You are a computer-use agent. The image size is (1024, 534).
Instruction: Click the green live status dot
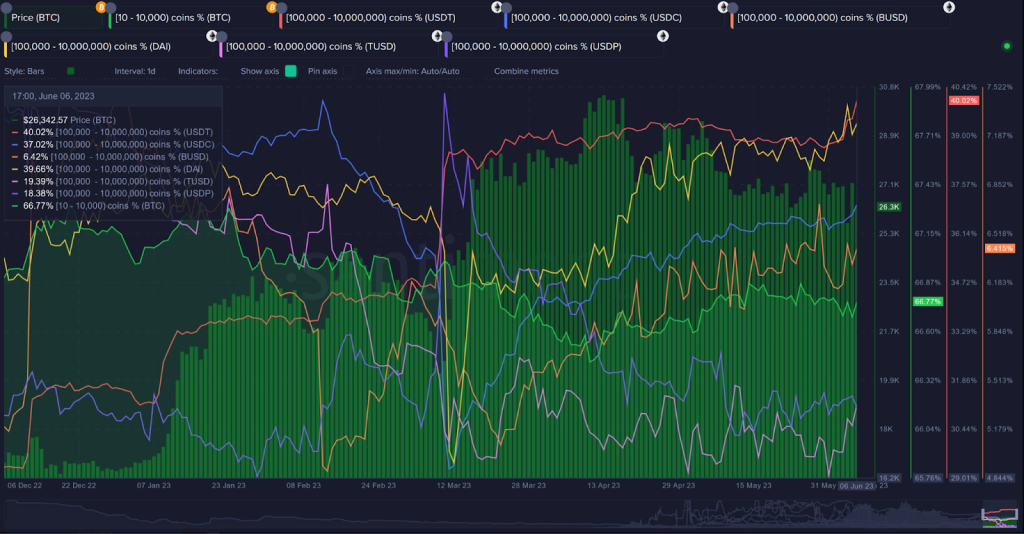[x=1006, y=46]
